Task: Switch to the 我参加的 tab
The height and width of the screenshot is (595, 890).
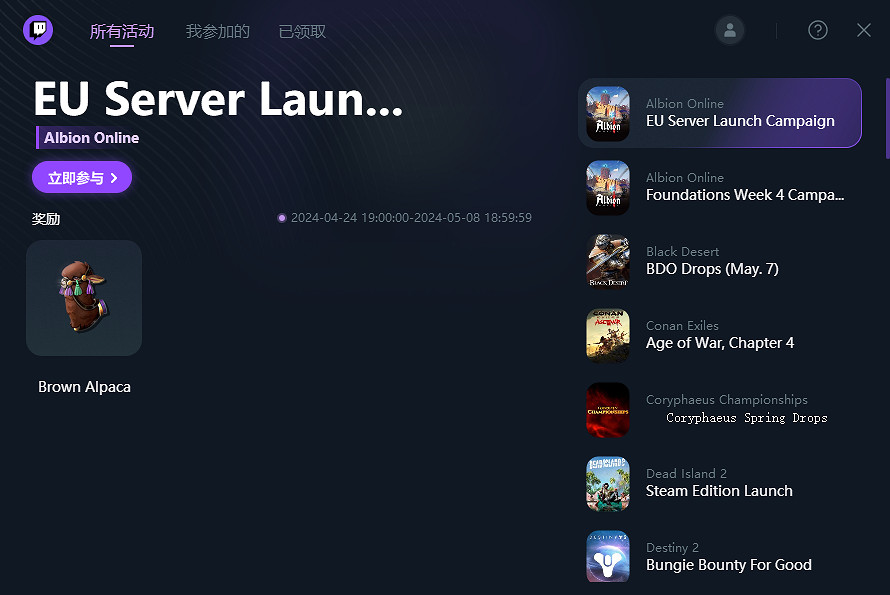Action: click(x=217, y=31)
